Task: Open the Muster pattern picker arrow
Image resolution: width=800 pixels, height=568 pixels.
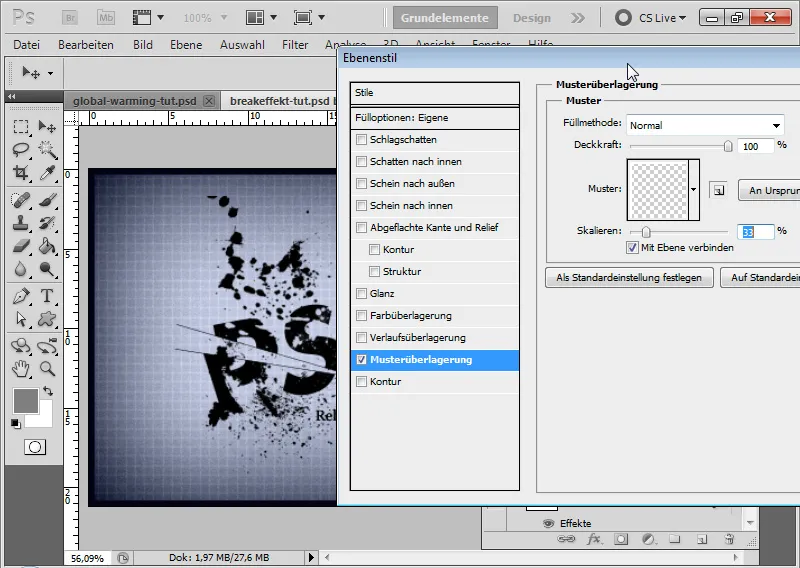Action: point(693,189)
